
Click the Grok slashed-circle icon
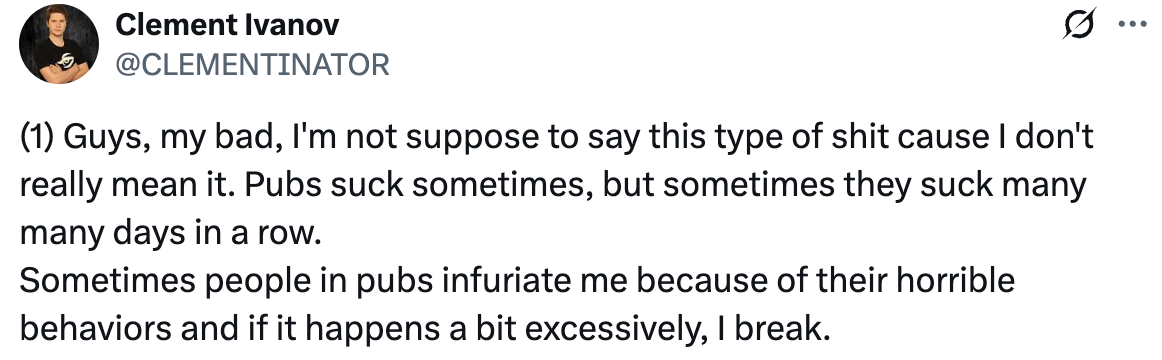click(x=1075, y=26)
